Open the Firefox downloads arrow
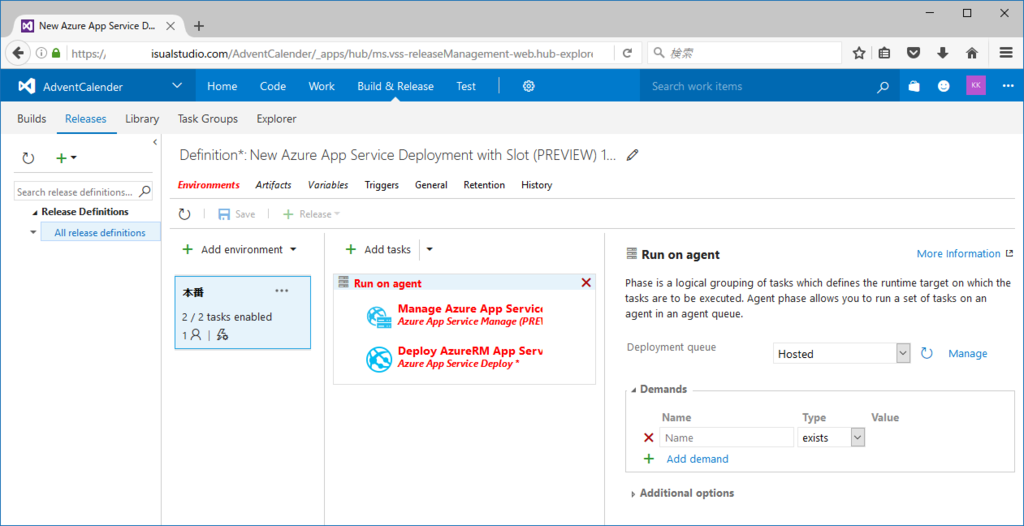 (x=942, y=53)
